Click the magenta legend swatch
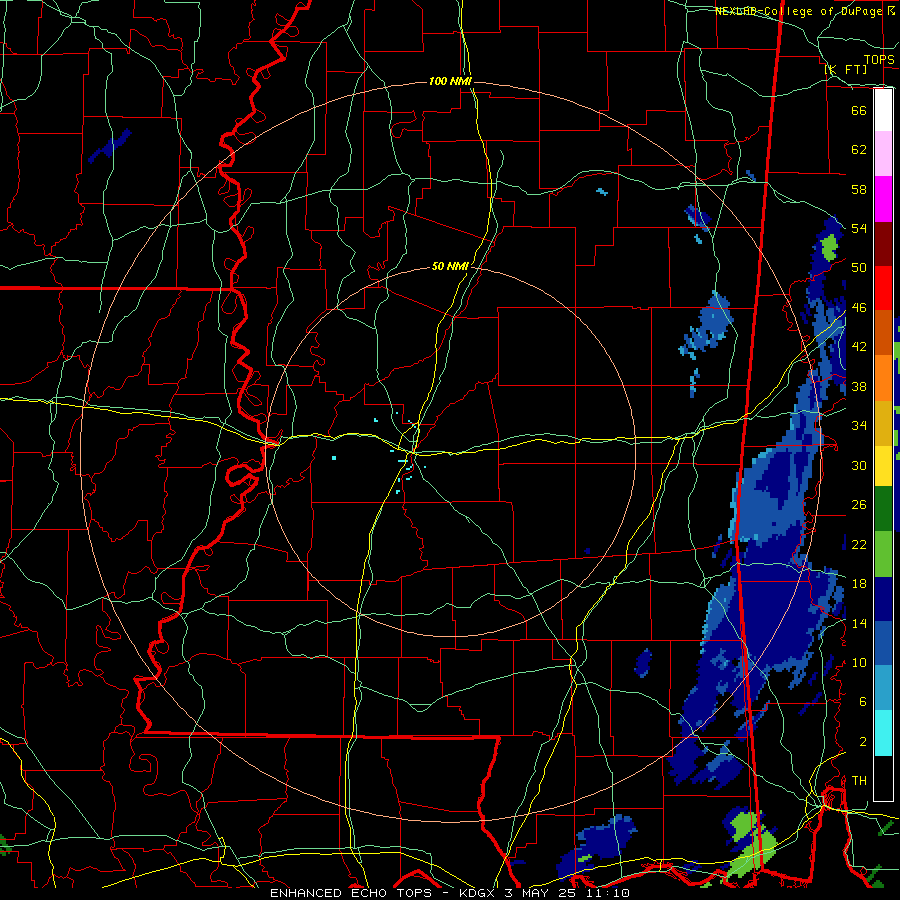The width and height of the screenshot is (900, 900). (883, 199)
